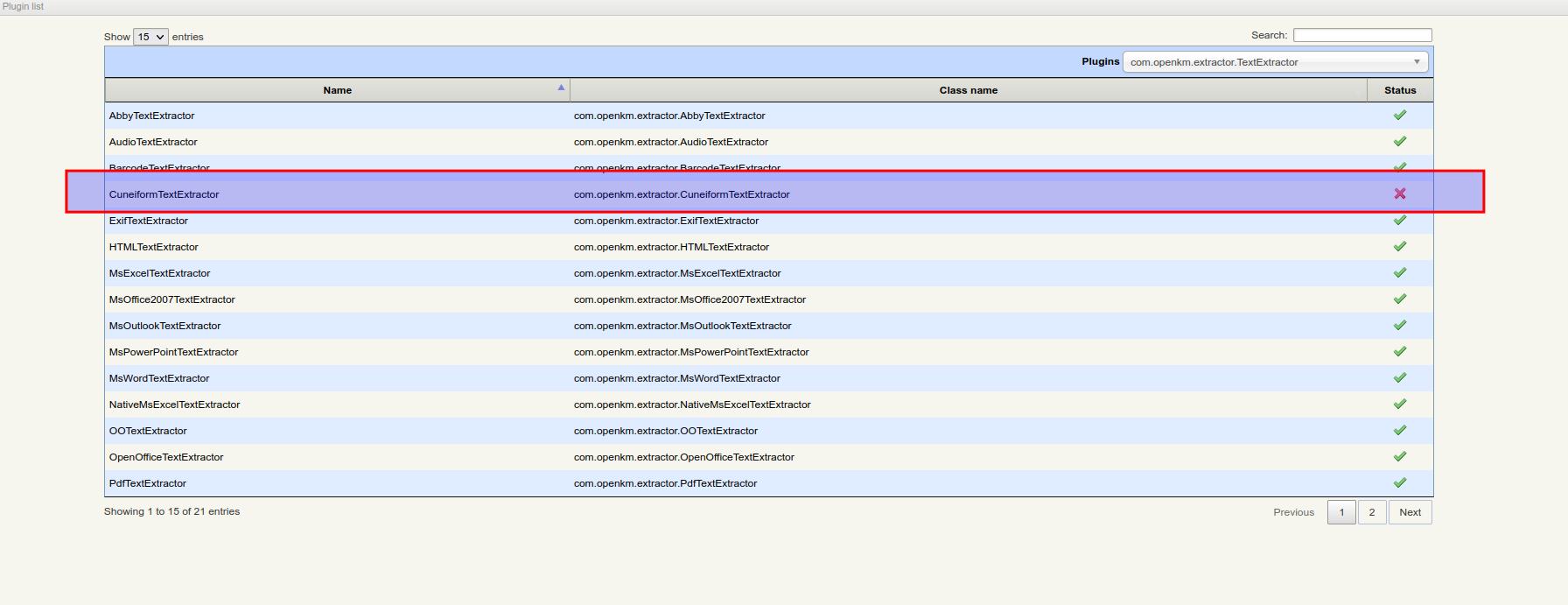Screen dimensions: 1568x605
Task: Click MsWordTextExtractor status check icon
Action: [x=1399, y=377]
